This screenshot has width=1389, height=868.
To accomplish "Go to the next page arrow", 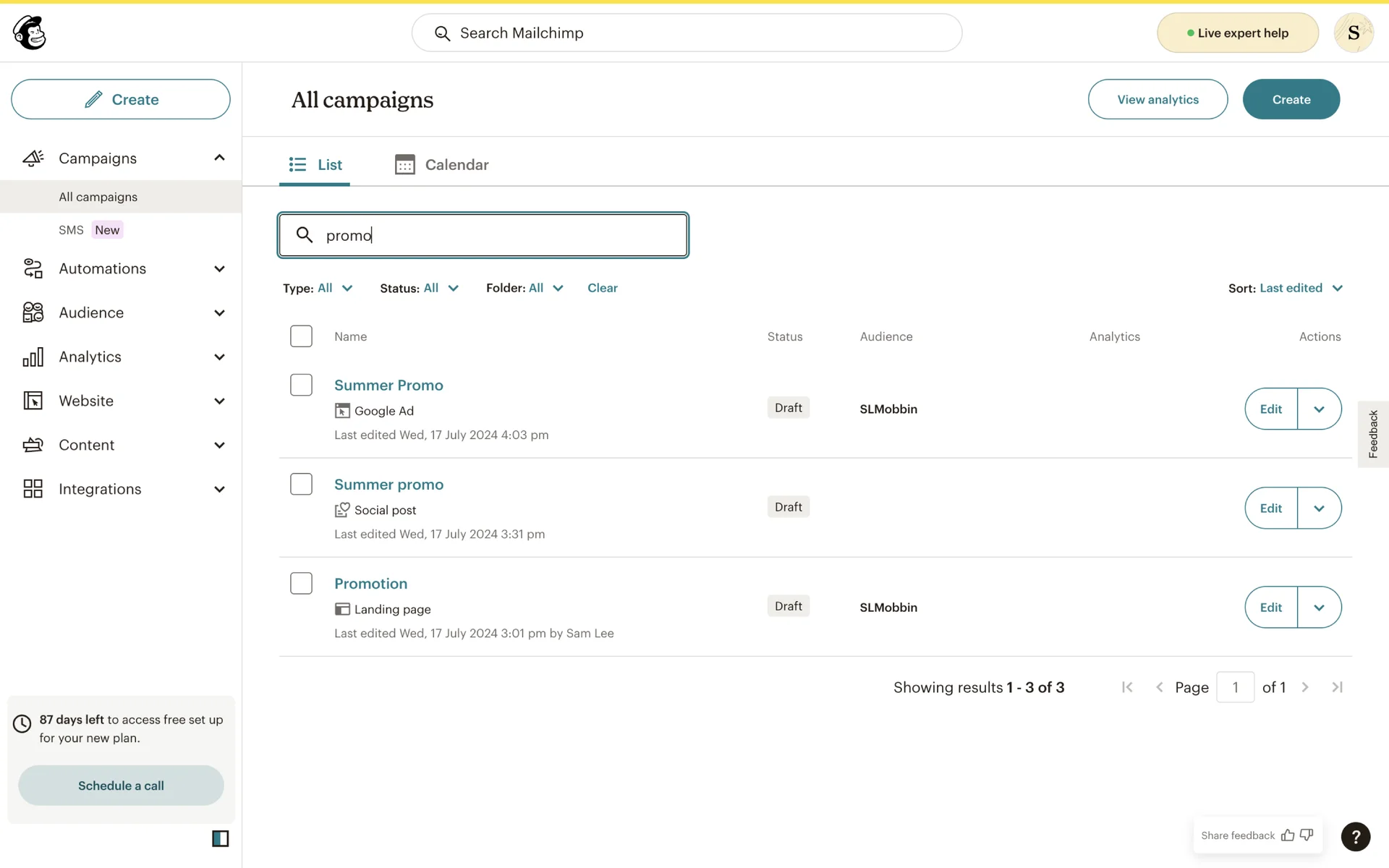I will pyautogui.click(x=1305, y=687).
